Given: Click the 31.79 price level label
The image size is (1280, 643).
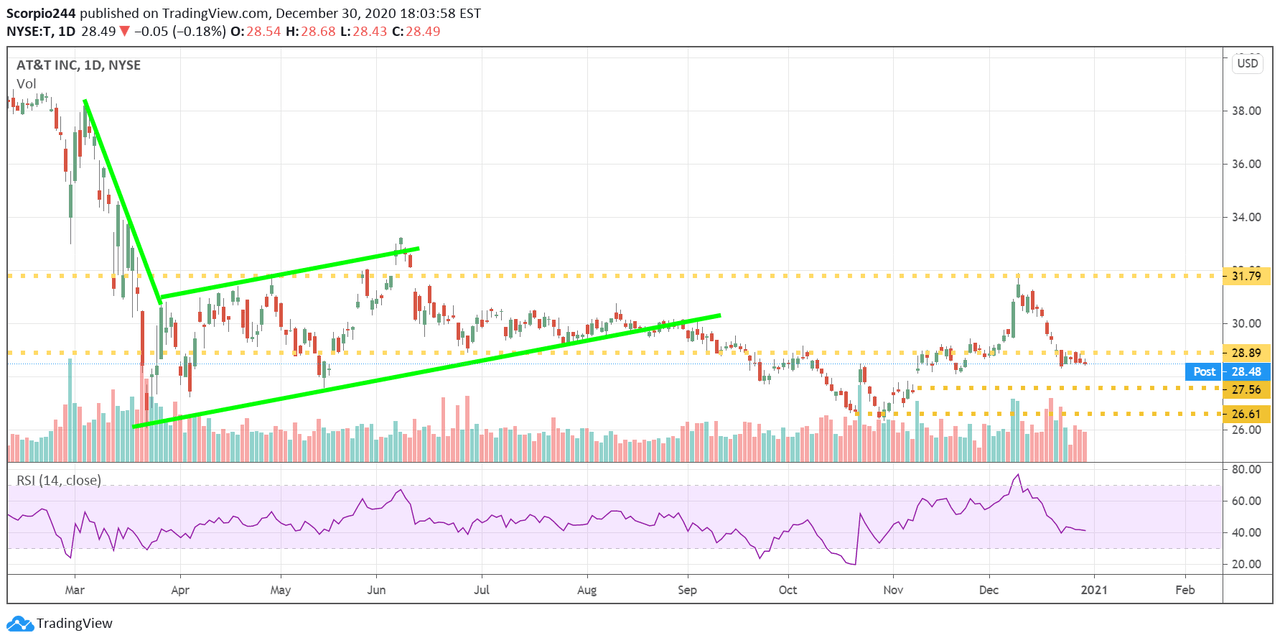Looking at the screenshot, I should tap(1248, 275).
